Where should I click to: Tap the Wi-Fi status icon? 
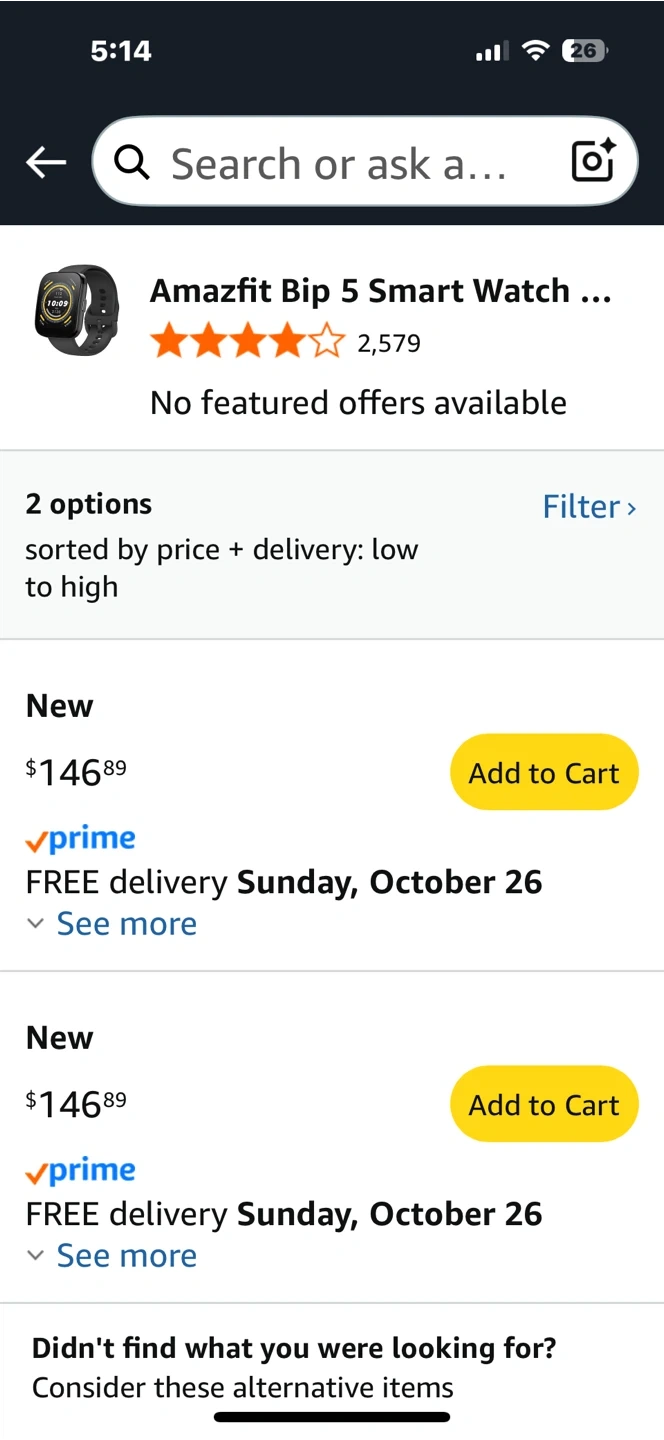click(x=537, y=51)
